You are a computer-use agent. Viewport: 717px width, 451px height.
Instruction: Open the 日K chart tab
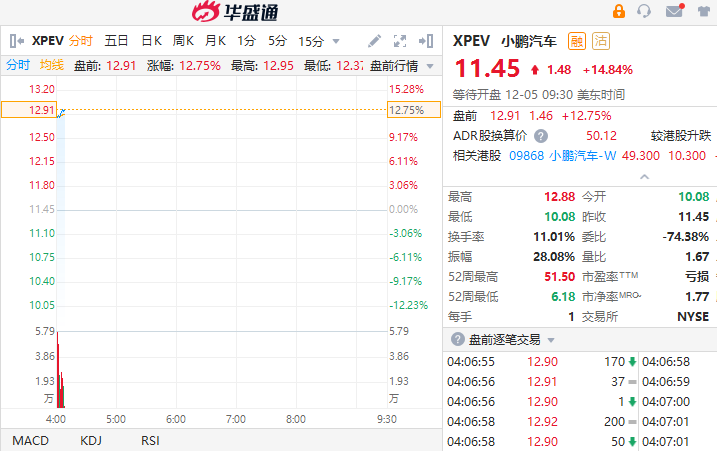[x=151, y=41]
